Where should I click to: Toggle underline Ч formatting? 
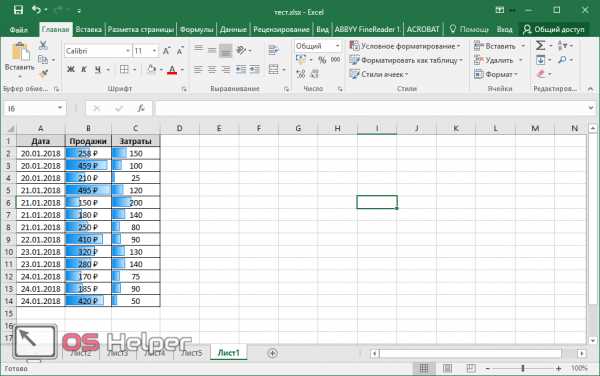pyautogui.click(x=98, y=70)
